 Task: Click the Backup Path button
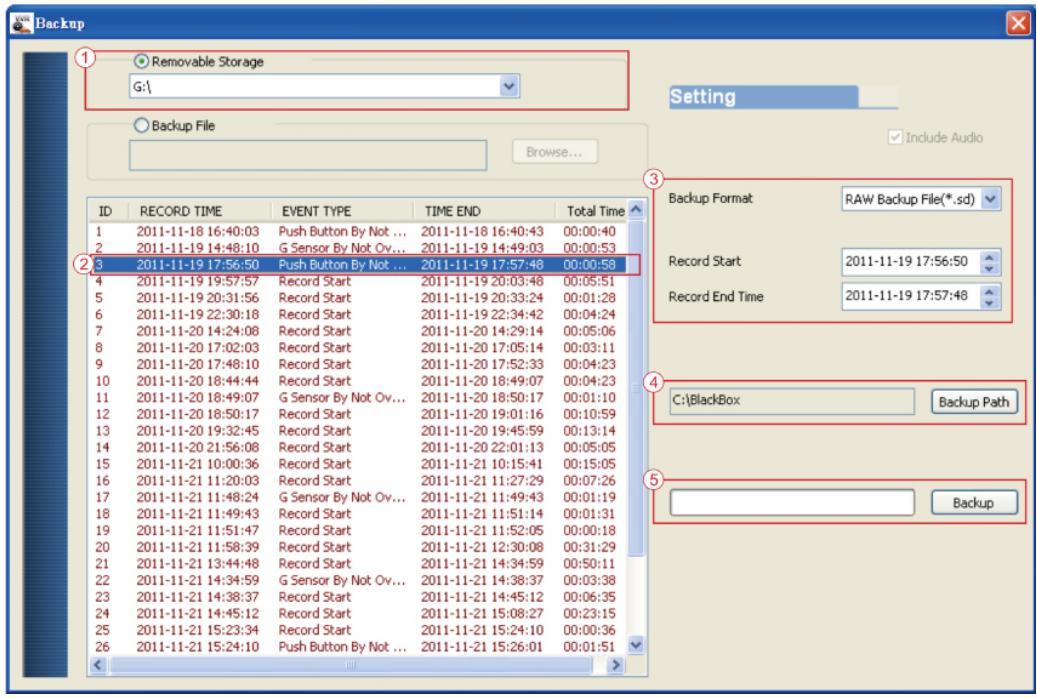coord(974,402)
